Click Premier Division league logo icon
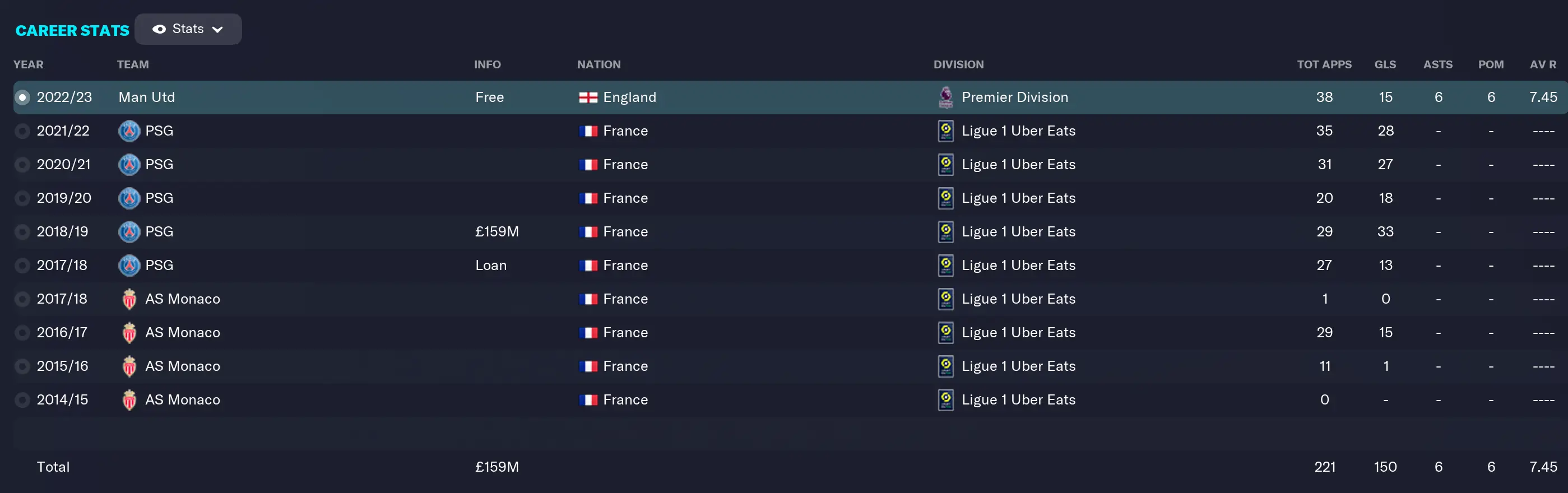1568x493 pixels. pos(945,97)
